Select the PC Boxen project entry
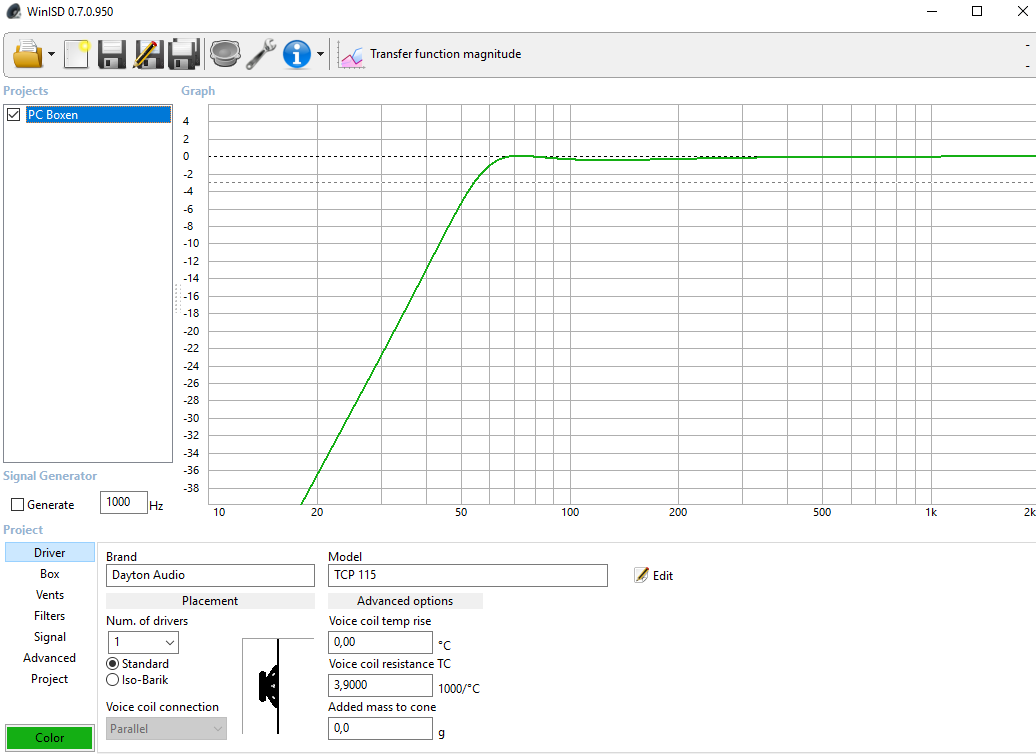 [x=98, y=114]
